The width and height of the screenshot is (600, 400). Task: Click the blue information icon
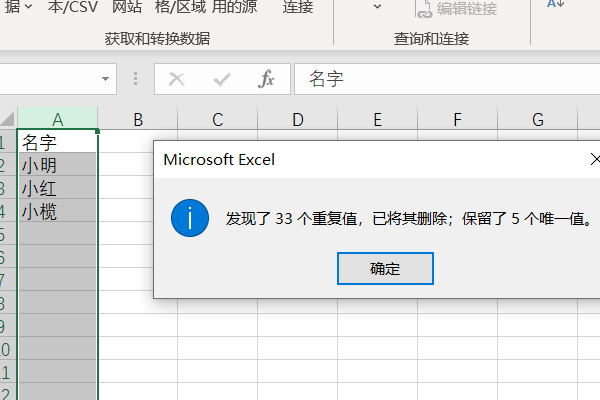(x=190, y=218)
